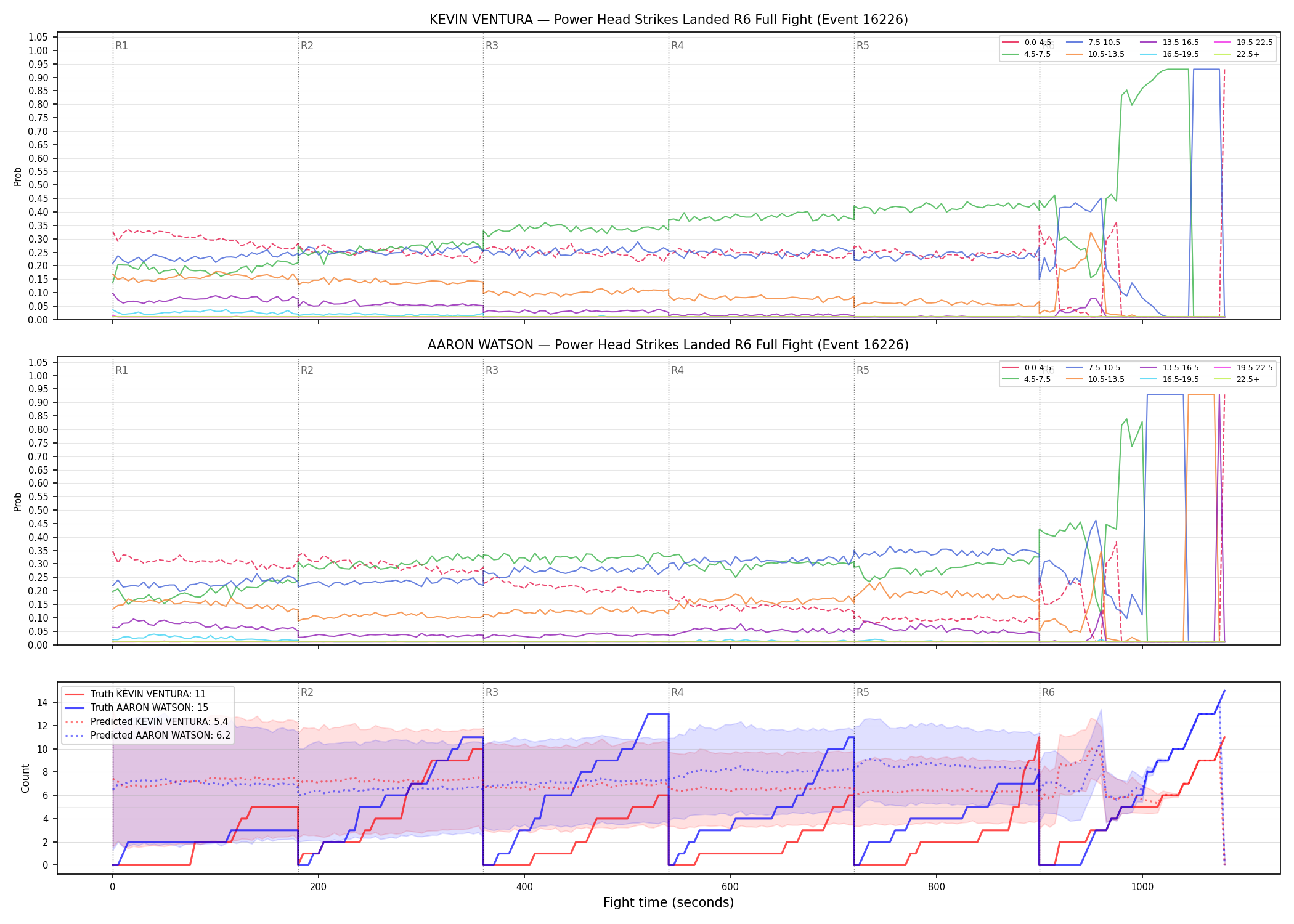The height and width of the screenshot is (924, 1294).
Task: Select the 19.5-22.5 legend entry in Watson chart
Action: click(1243, 368)
